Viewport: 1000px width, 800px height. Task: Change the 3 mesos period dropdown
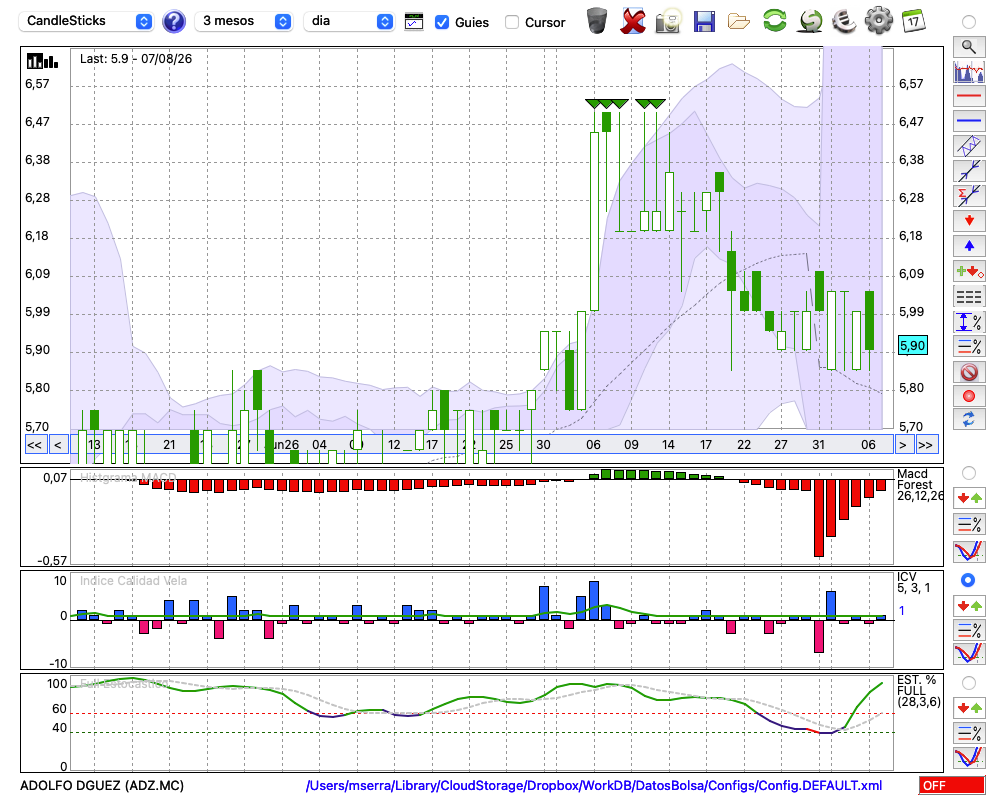243,21
